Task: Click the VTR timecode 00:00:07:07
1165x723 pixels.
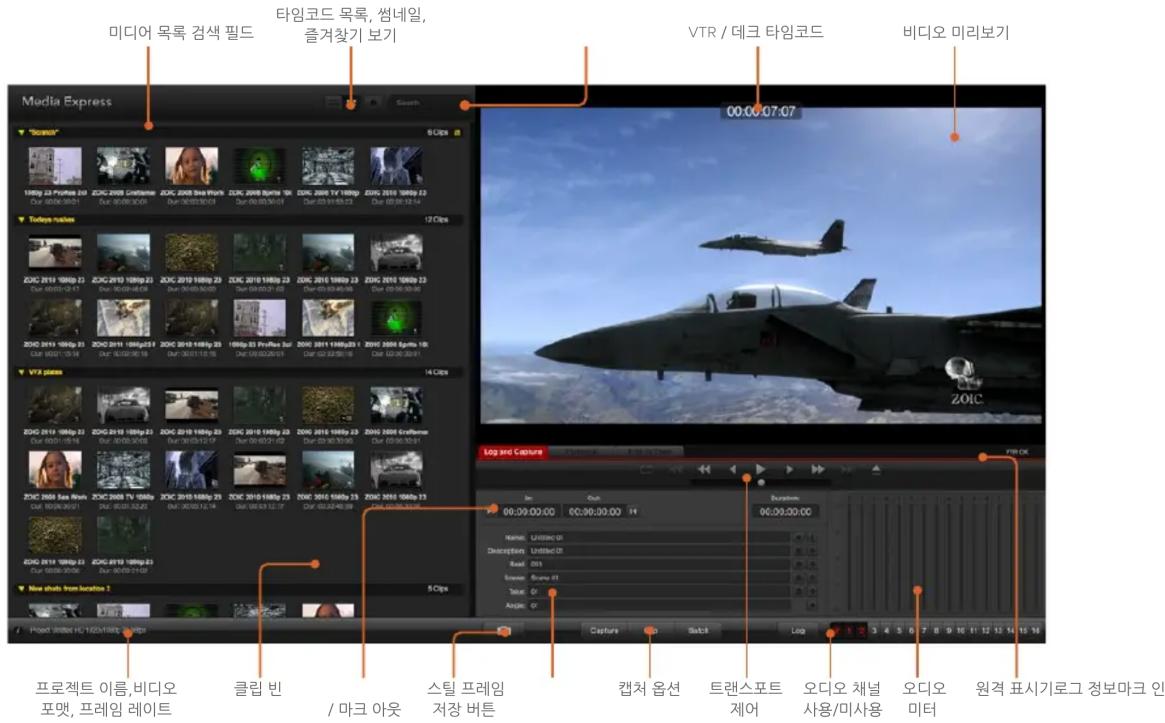Action: (761, 111)
